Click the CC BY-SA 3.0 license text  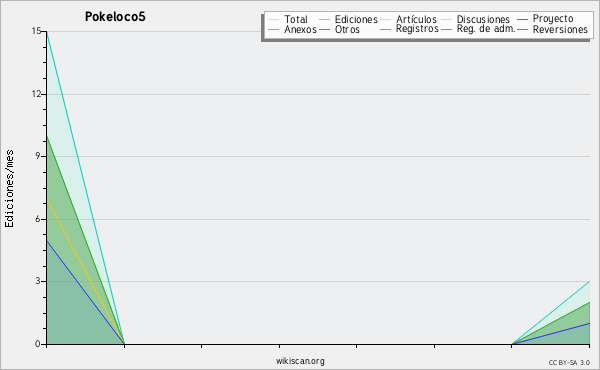[569, 363]
